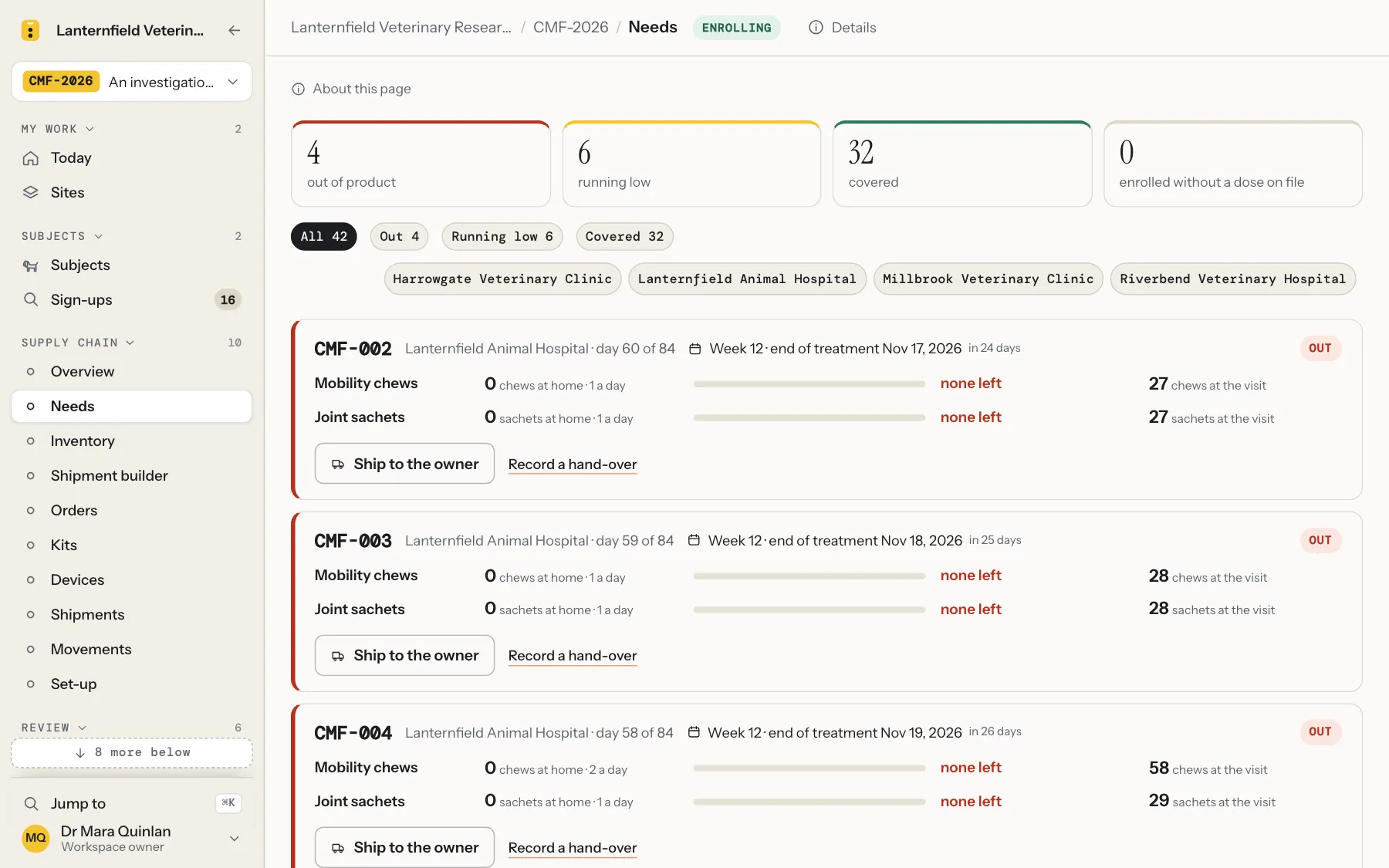Open the 'out of product' summary card
Image resolution: width=1389 pixels, height=868 pixels.
[x=421, y=164]
